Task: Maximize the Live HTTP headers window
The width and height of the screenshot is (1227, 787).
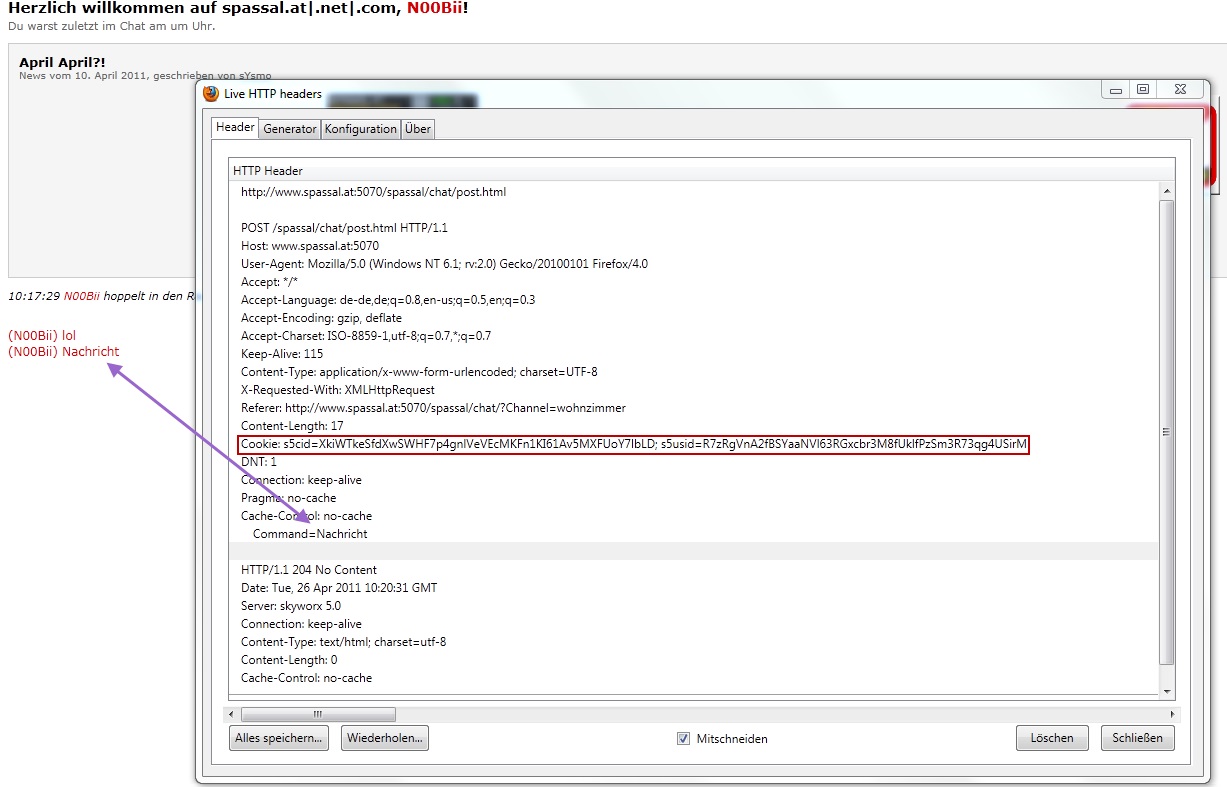Action: click(x=1143, y=89)
